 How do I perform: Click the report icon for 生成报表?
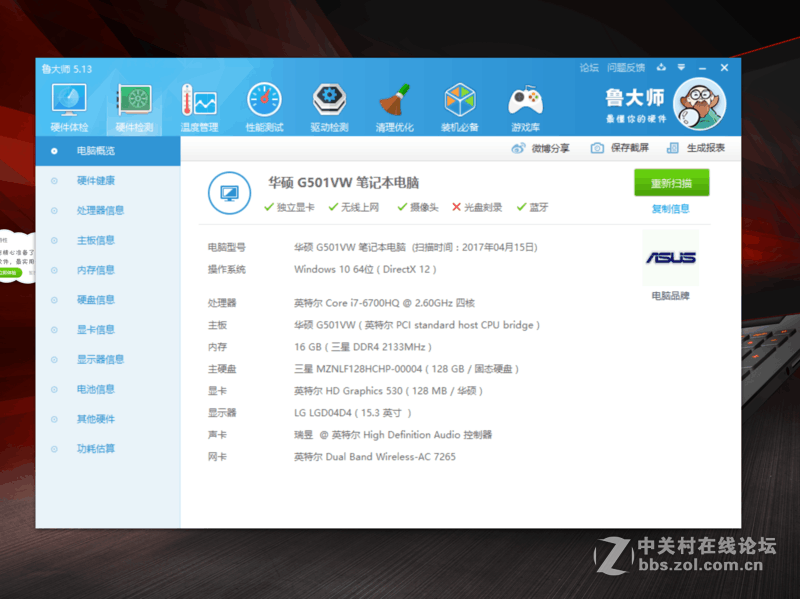pos(673,148)
